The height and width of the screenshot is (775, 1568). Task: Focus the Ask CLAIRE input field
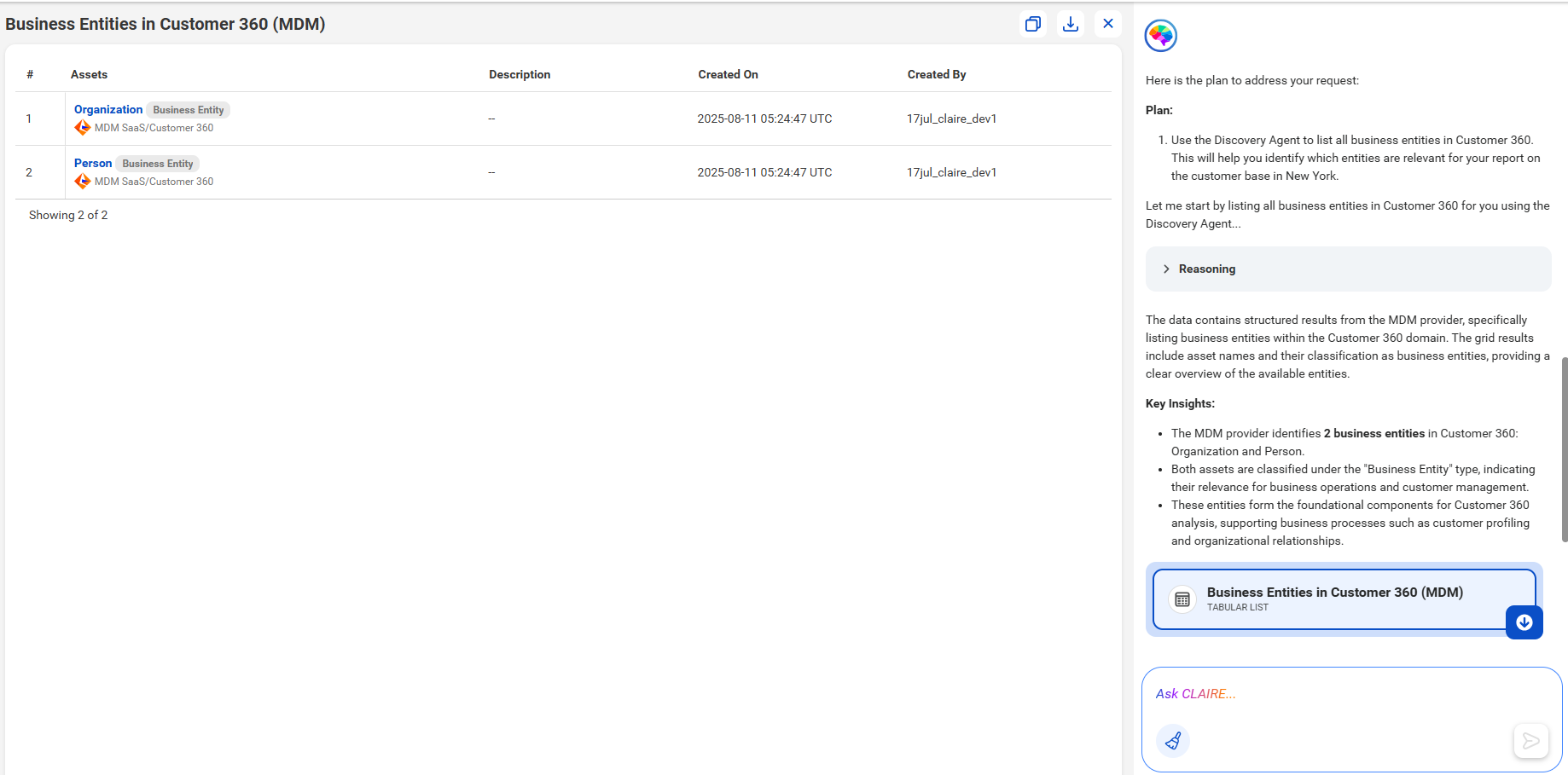(1352, 694)
